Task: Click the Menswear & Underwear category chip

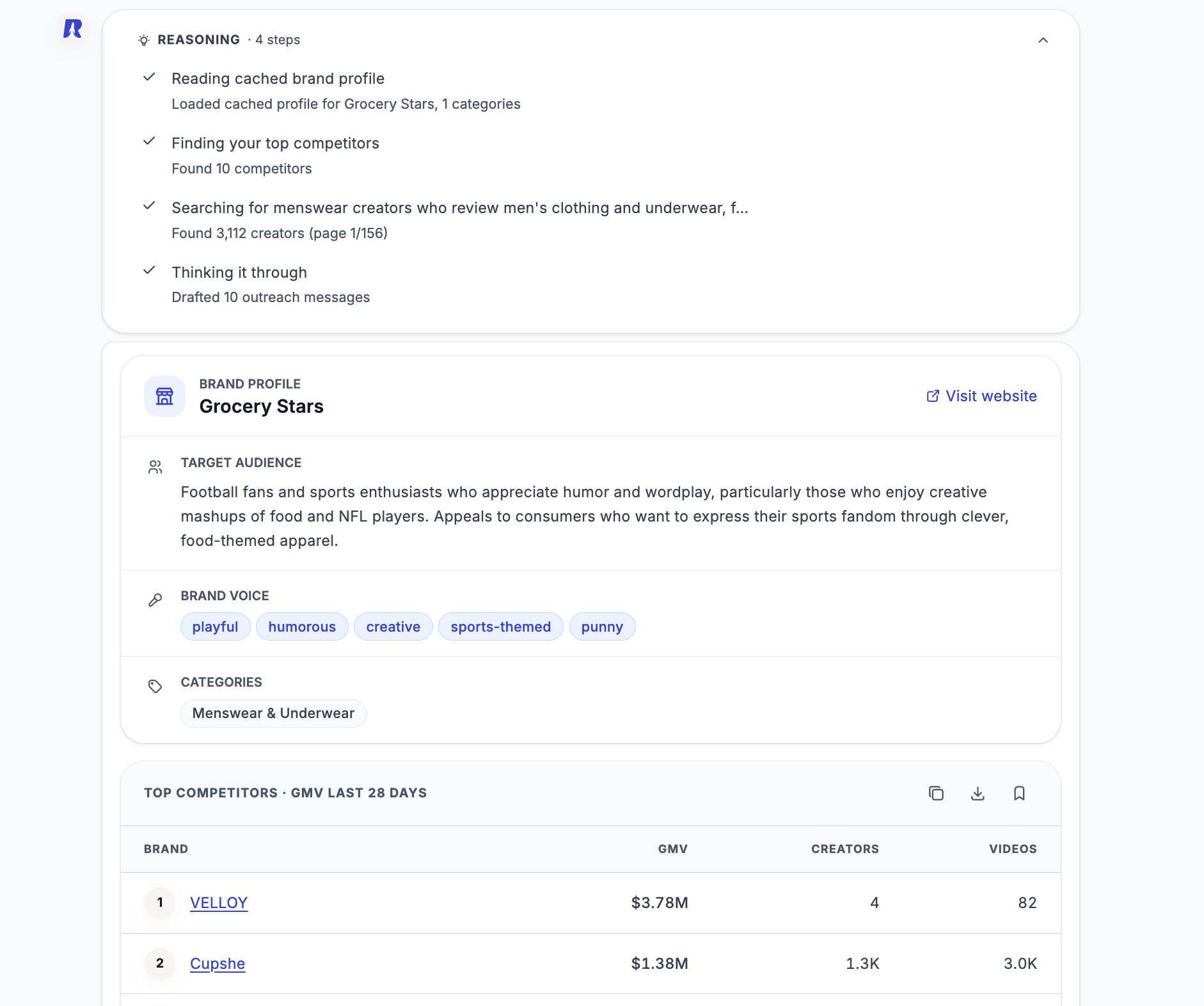Action: [x=274, y=714]
